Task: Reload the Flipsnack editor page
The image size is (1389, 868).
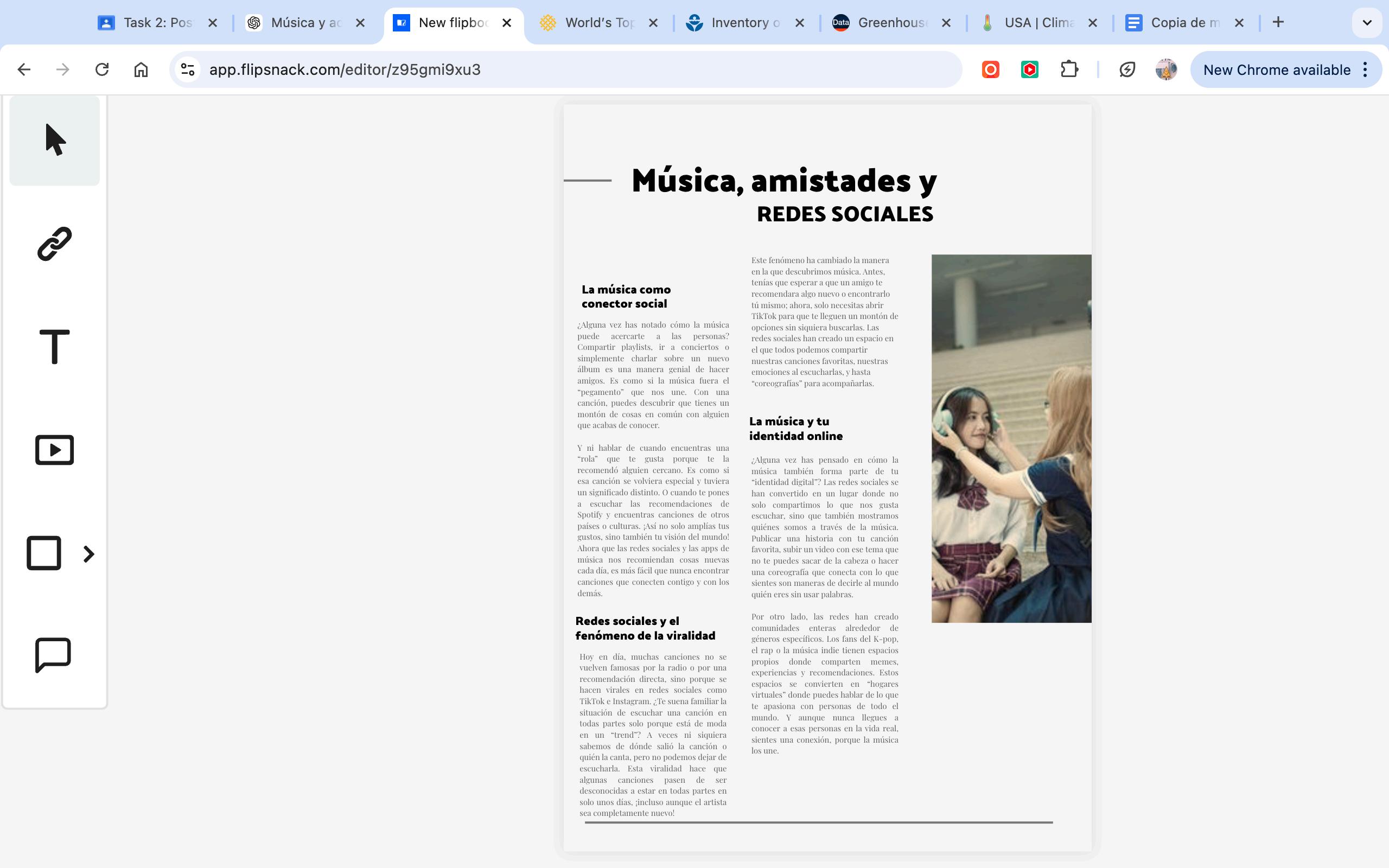Action: coord(102,69)
